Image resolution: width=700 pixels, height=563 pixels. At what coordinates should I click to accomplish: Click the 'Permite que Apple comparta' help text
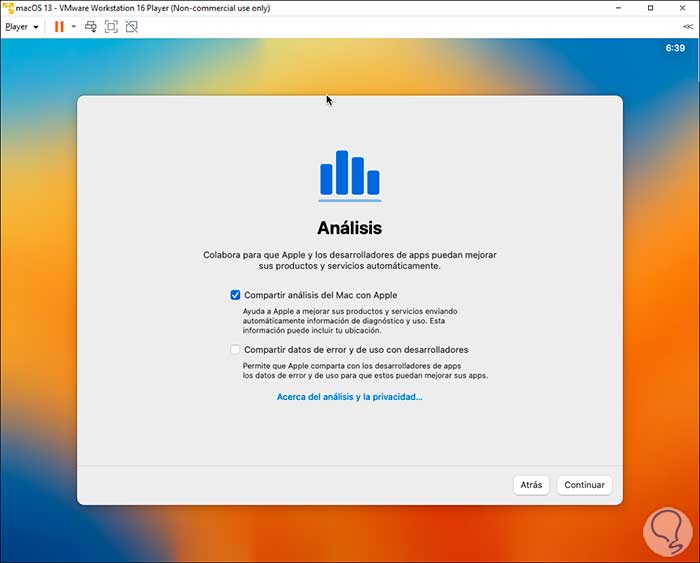[365, 371]
